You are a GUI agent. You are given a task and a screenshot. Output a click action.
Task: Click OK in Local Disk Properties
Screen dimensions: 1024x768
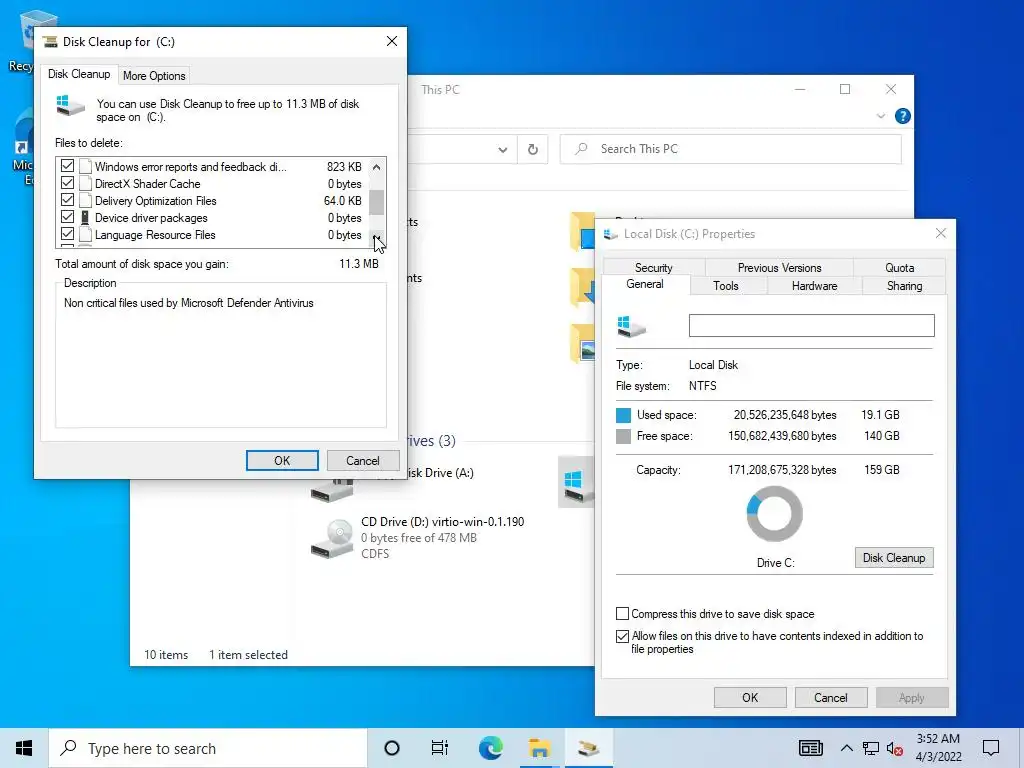[x=750, y=697]
